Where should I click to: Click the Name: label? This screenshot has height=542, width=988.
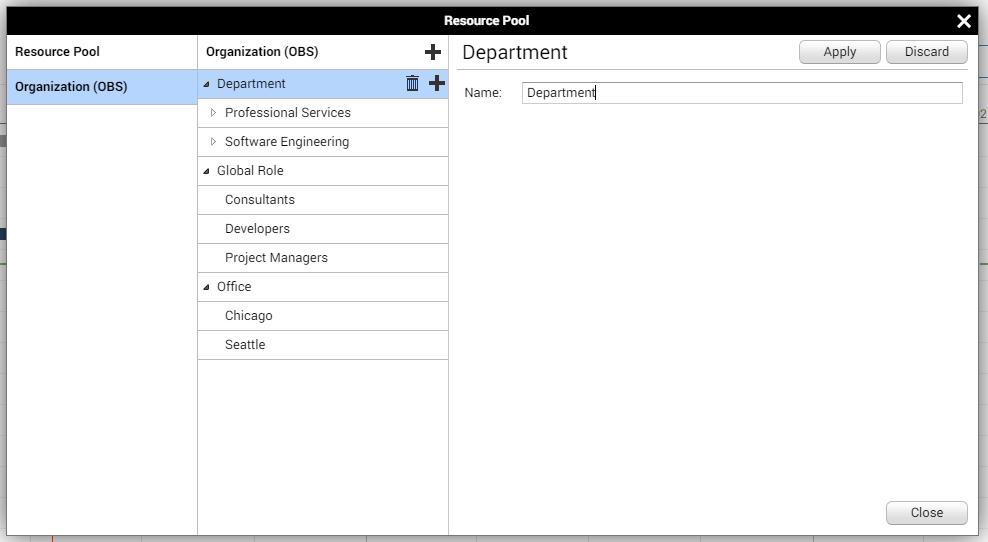[483, 93]
